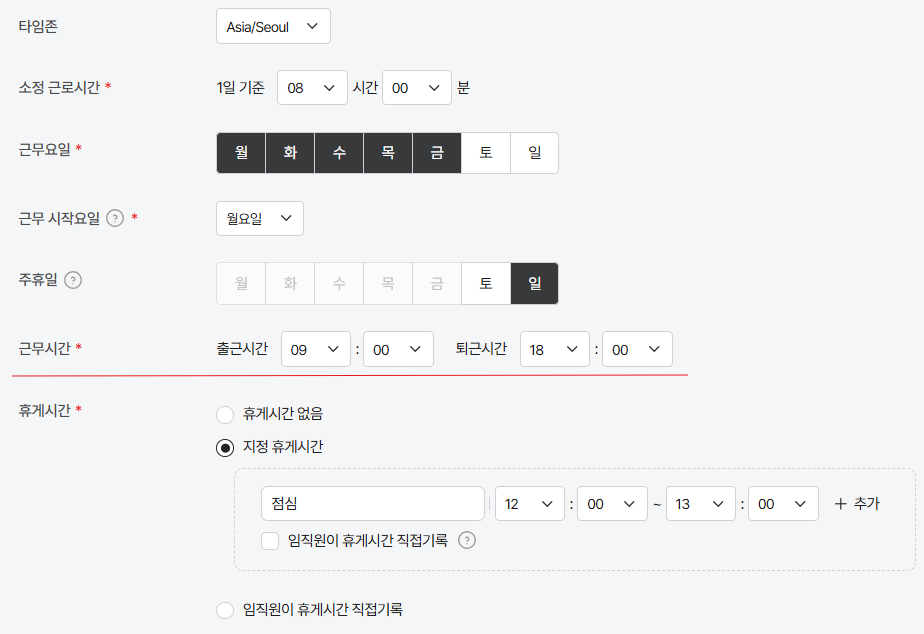
Task: Click 일 in 주휴일 row
Action: coord(534,283)
